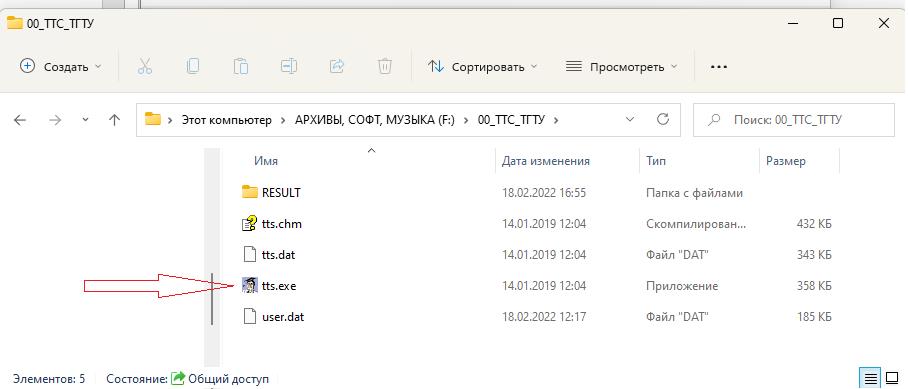The height and width of the screenshot is (389, 908).
Task: Click the Share icon in toolbar
Action: (336, 67)
